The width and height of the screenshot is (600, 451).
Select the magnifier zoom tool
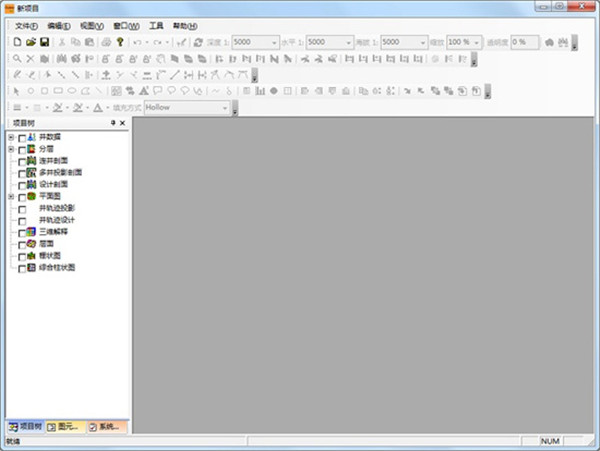(x=17, y=59)
